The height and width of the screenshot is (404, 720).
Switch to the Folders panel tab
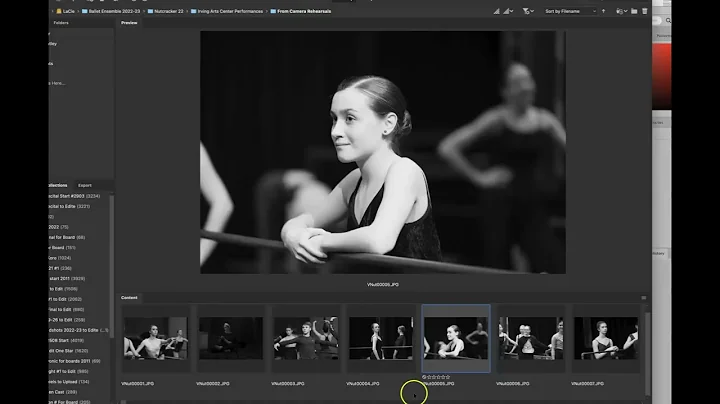click(61, 22)
